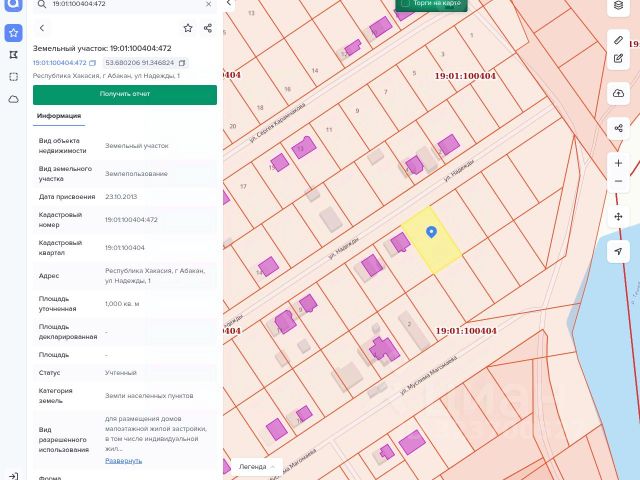Click the cadastral number link 19:01:100404:472
Image resolution: width=640 pixels, height=480 pixels.
[x=60, y=63]
